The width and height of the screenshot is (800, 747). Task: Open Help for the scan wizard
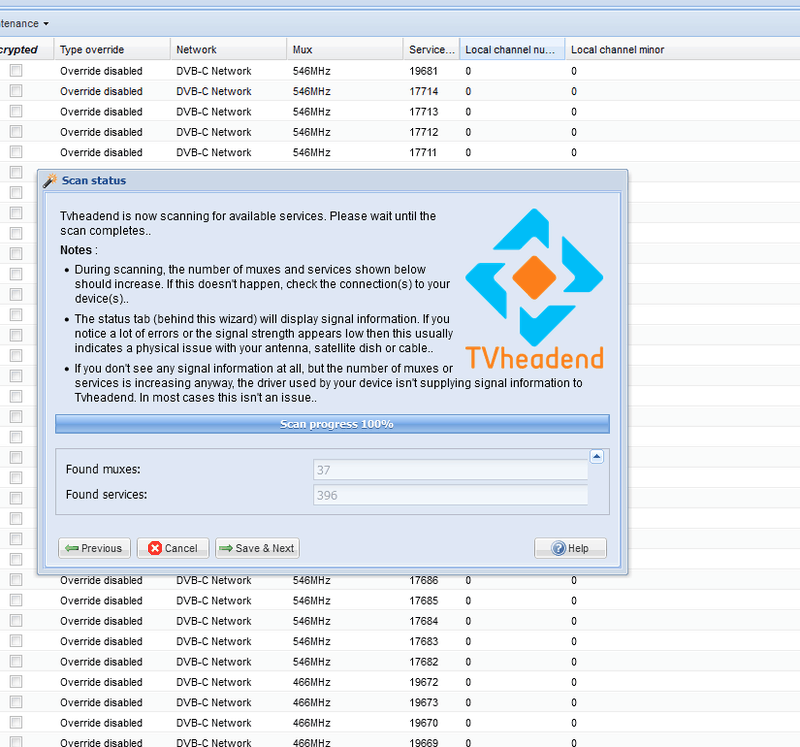(x=570, y=548)
